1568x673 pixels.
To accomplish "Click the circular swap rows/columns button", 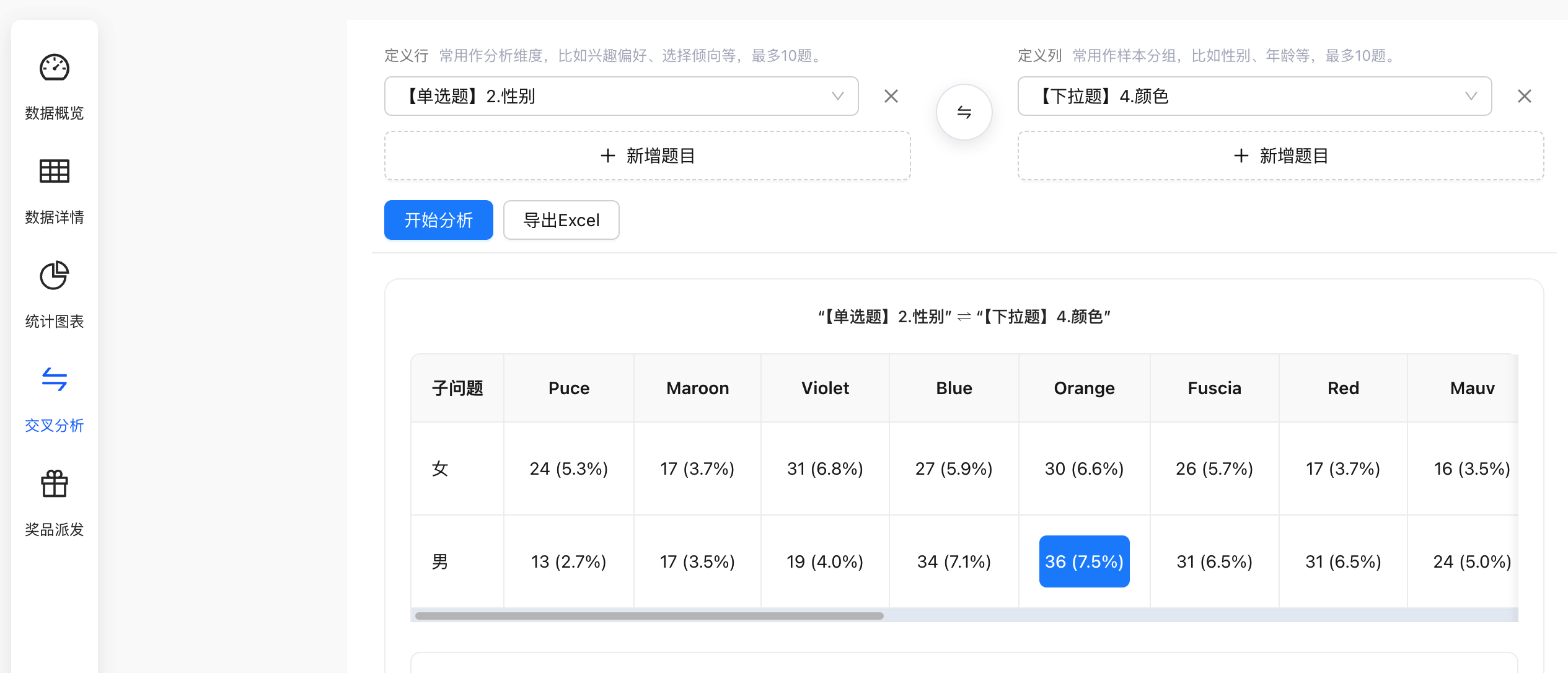I will (x=964, y=112).
